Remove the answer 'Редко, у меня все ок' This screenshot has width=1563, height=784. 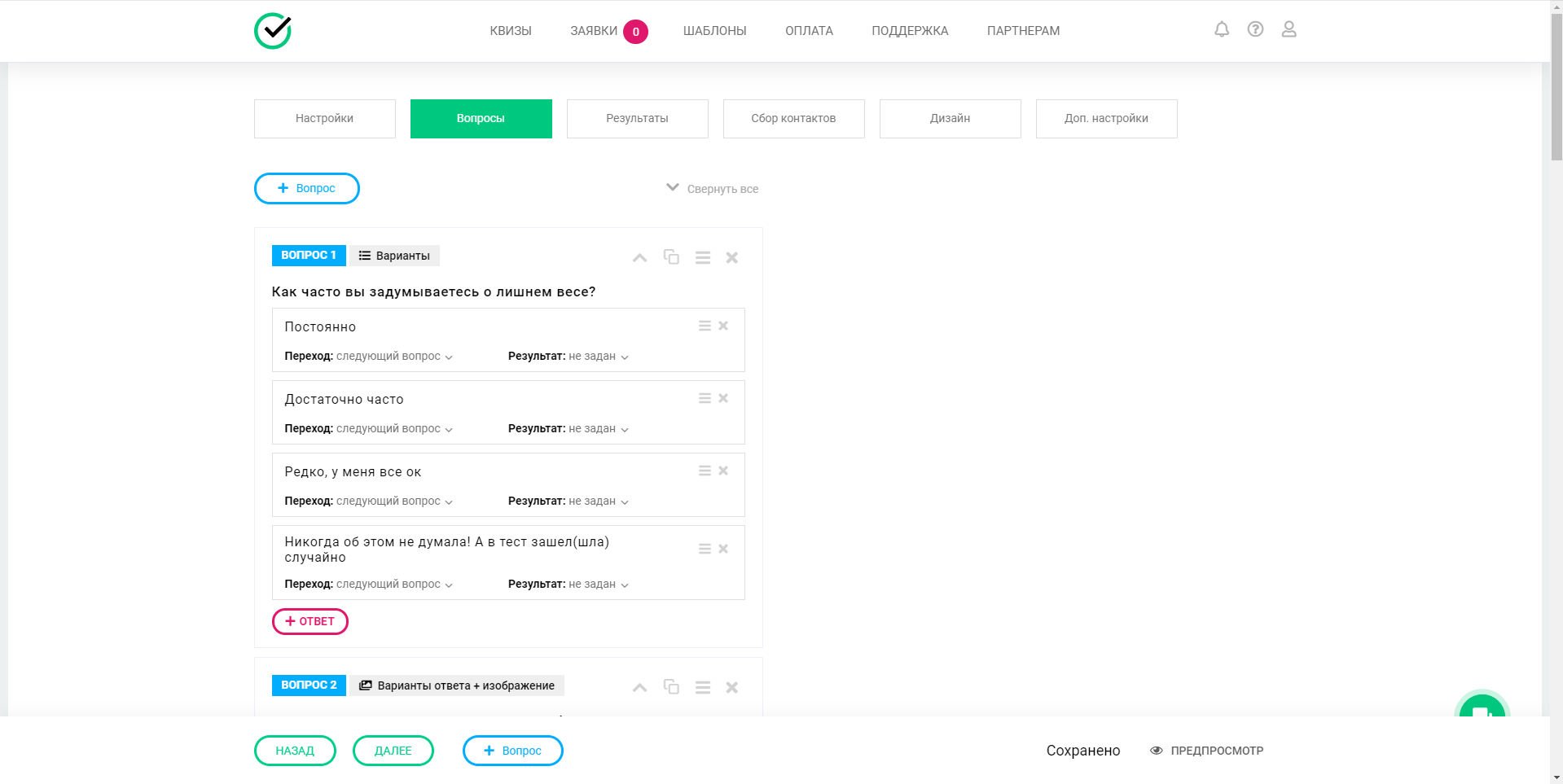(723, 471)
